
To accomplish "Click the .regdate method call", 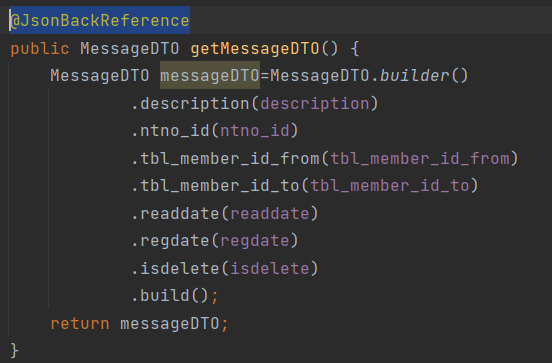I will tap(170, 241).
